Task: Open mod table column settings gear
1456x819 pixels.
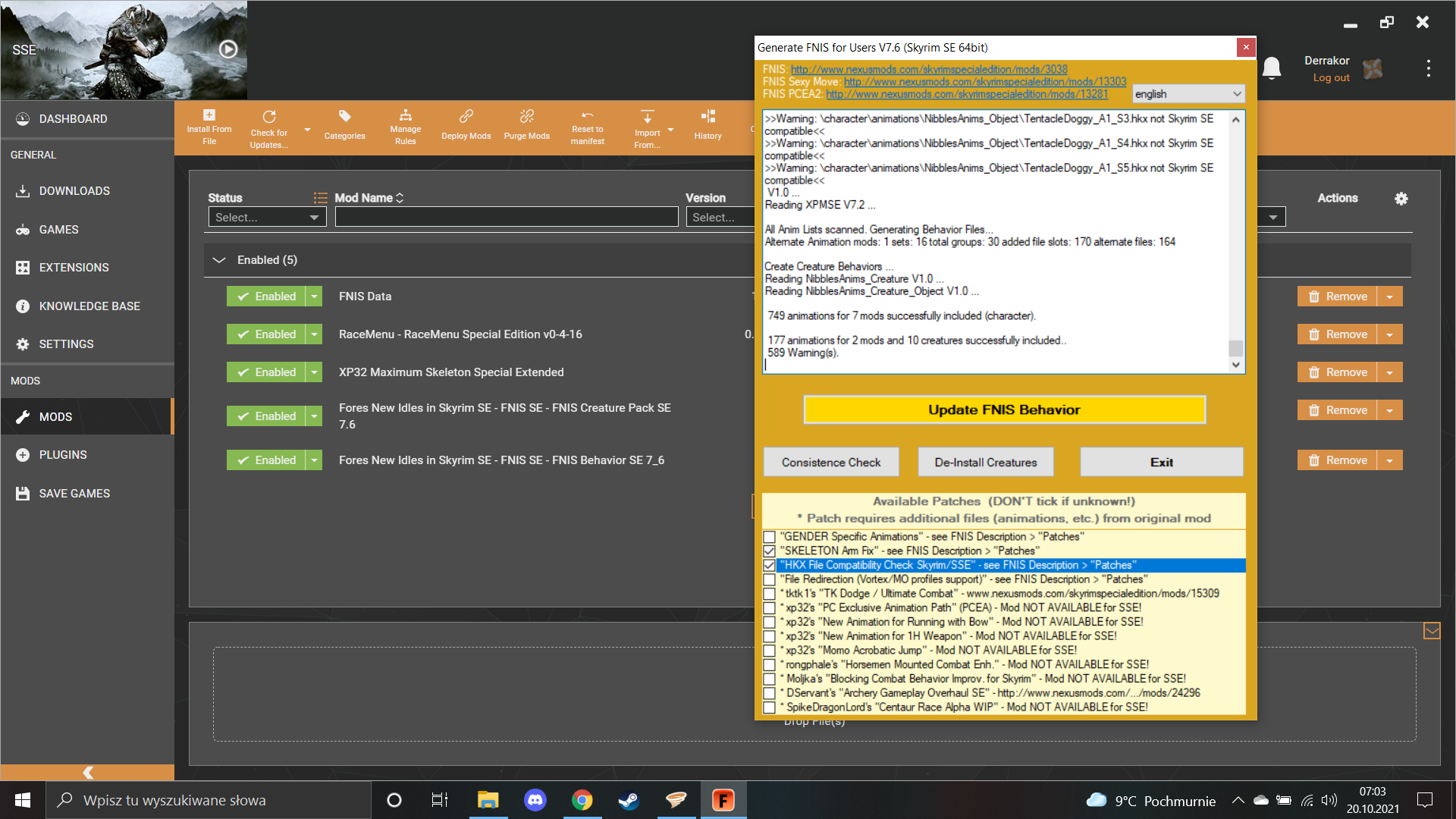Action: tap(1401, 199)
